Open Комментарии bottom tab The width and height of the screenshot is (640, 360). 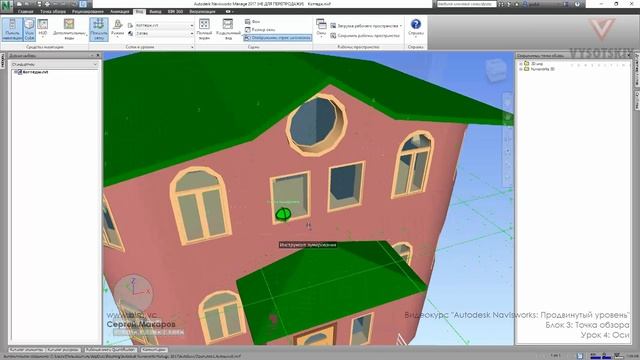click(x=154, y=350)
